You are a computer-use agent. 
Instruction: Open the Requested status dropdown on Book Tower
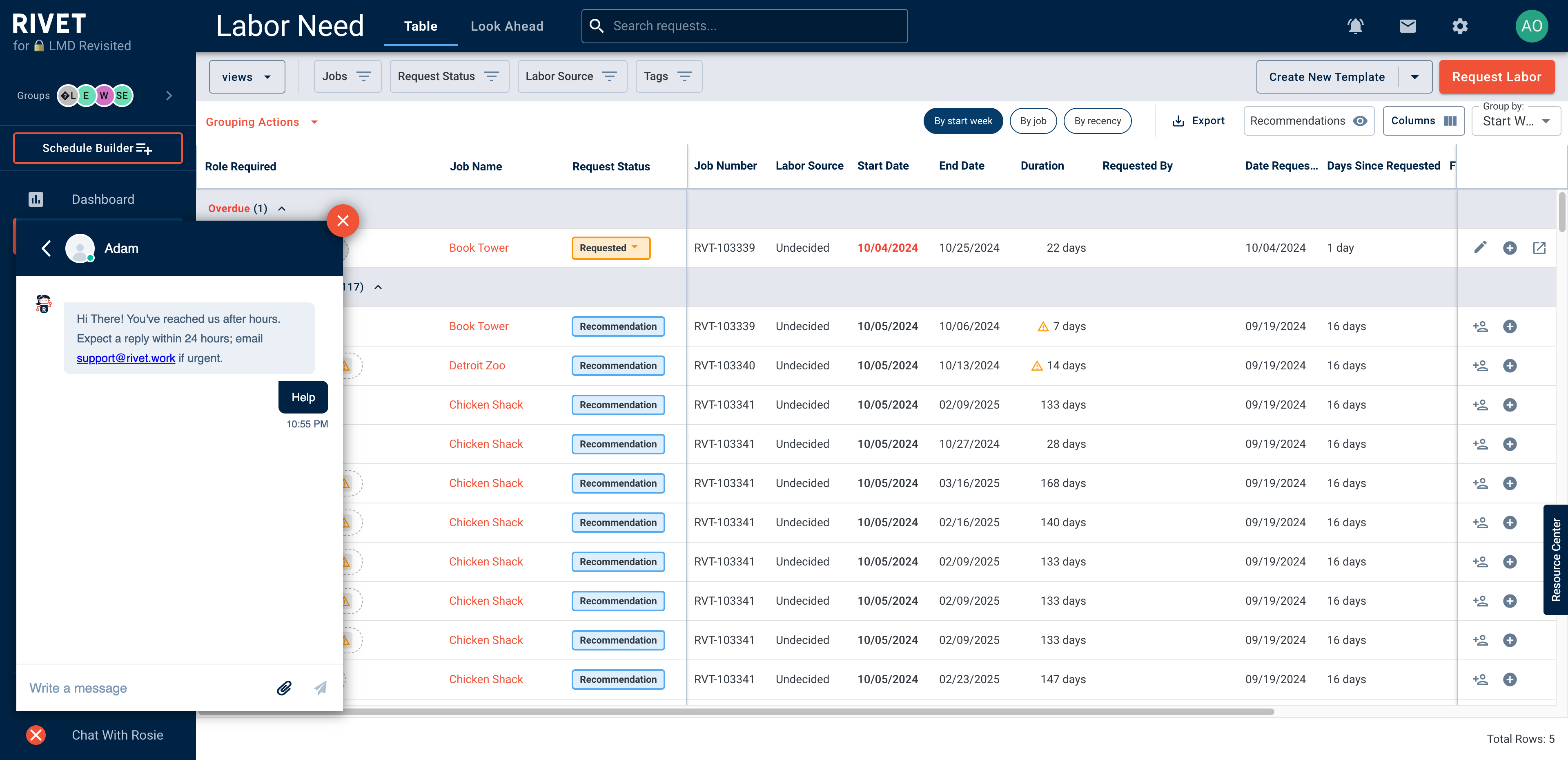(610, 248)
